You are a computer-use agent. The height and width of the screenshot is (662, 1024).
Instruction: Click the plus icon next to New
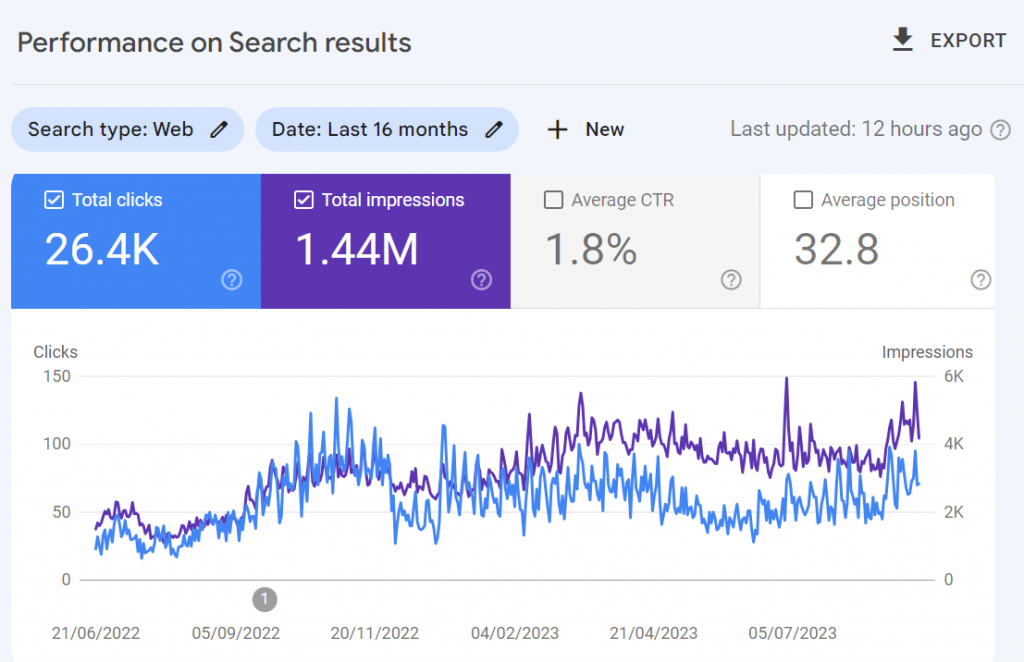pos(557,129)
